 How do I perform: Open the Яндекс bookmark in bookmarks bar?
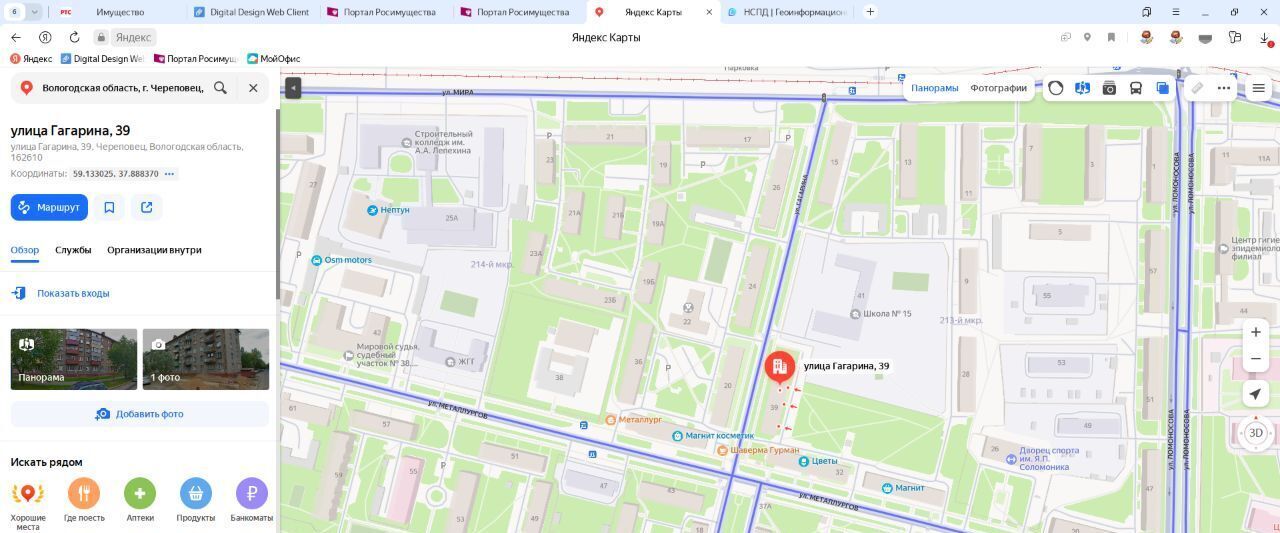(31, 59)
